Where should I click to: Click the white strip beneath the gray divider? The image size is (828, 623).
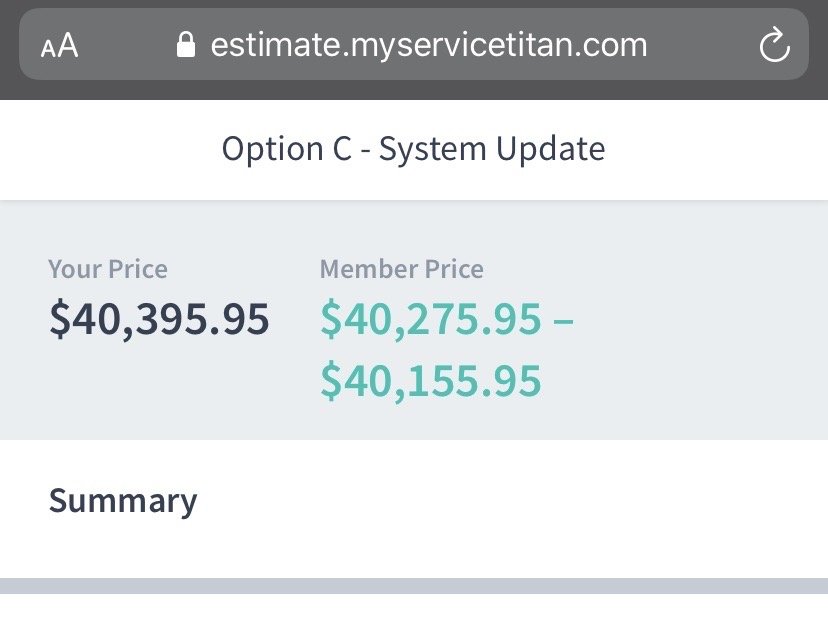click(414, 610)
